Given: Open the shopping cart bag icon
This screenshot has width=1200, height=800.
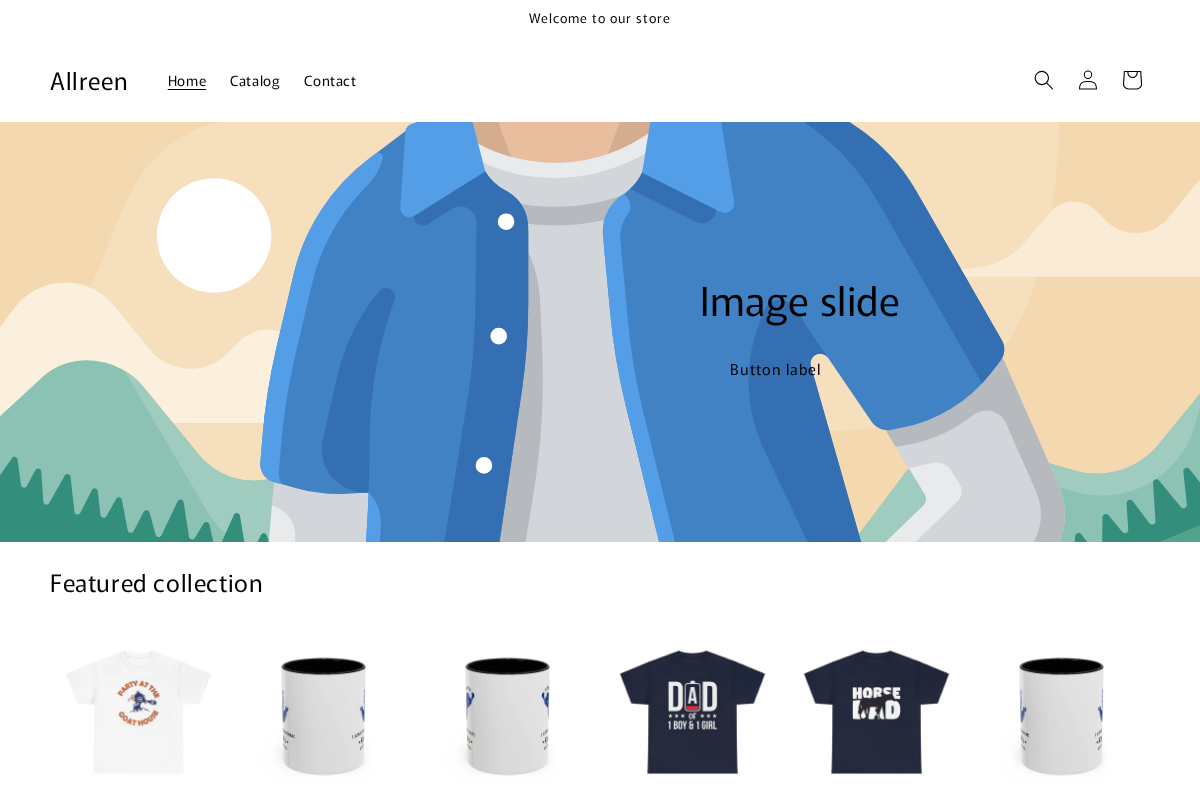Looking at the screenshot, I should 1131,80.
